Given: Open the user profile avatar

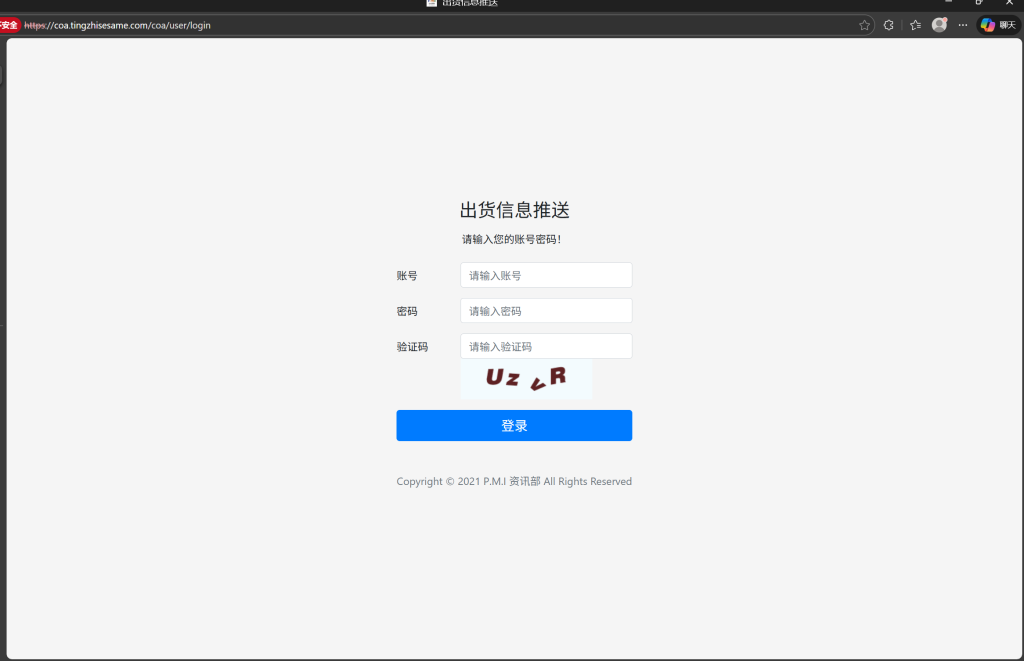Looking at the screenshot, I should (x=939, y=25).
